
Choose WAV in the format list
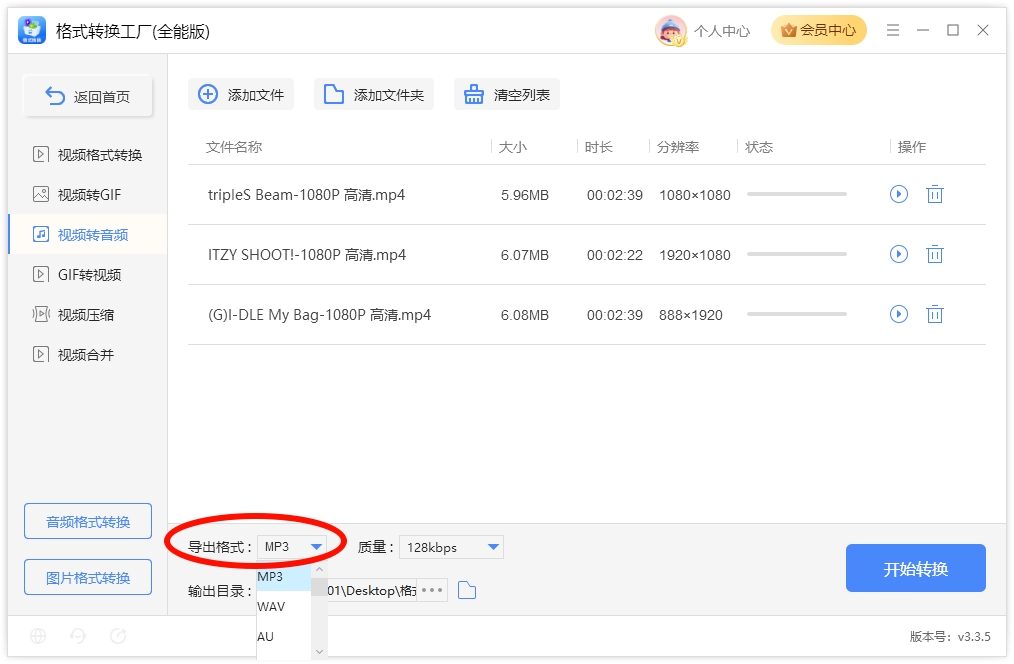284,606
